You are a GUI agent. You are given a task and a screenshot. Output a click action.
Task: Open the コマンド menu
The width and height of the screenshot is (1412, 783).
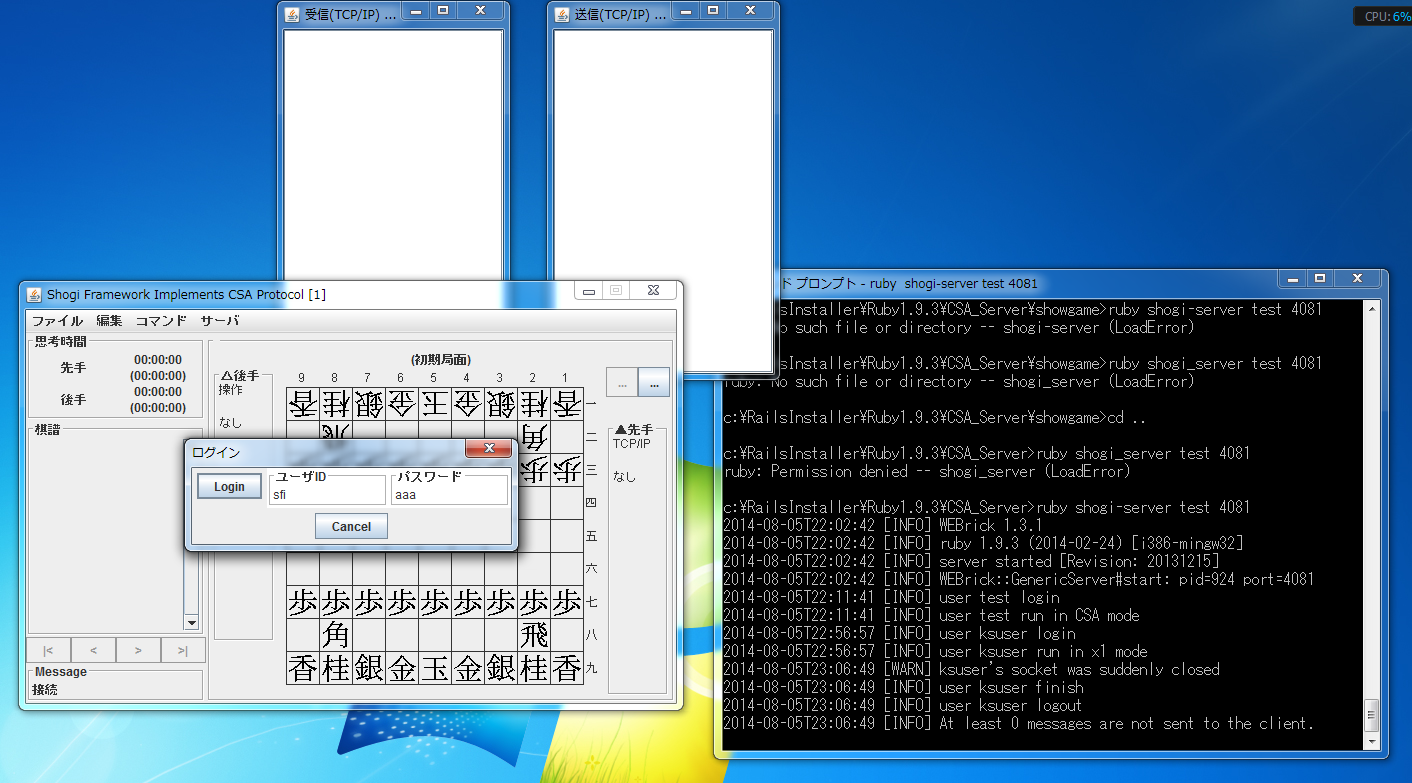point(161,321)
